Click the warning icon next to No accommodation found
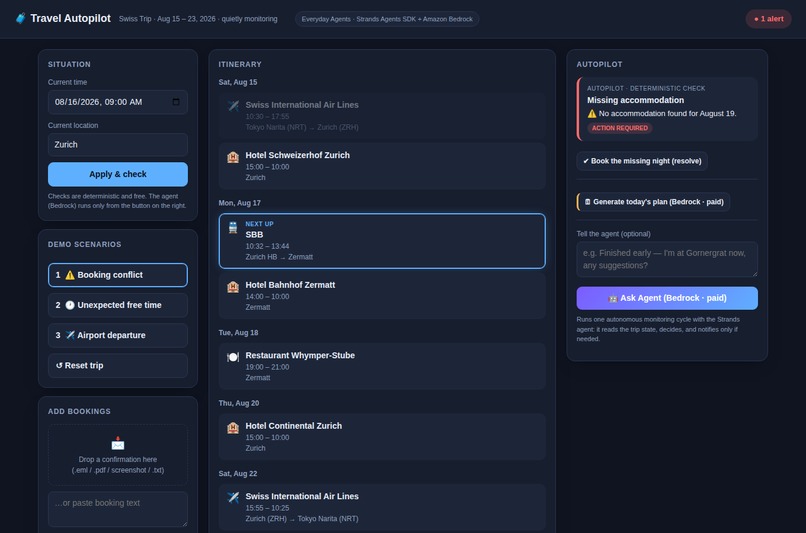 pyautogui.click(x=592, y=114)
